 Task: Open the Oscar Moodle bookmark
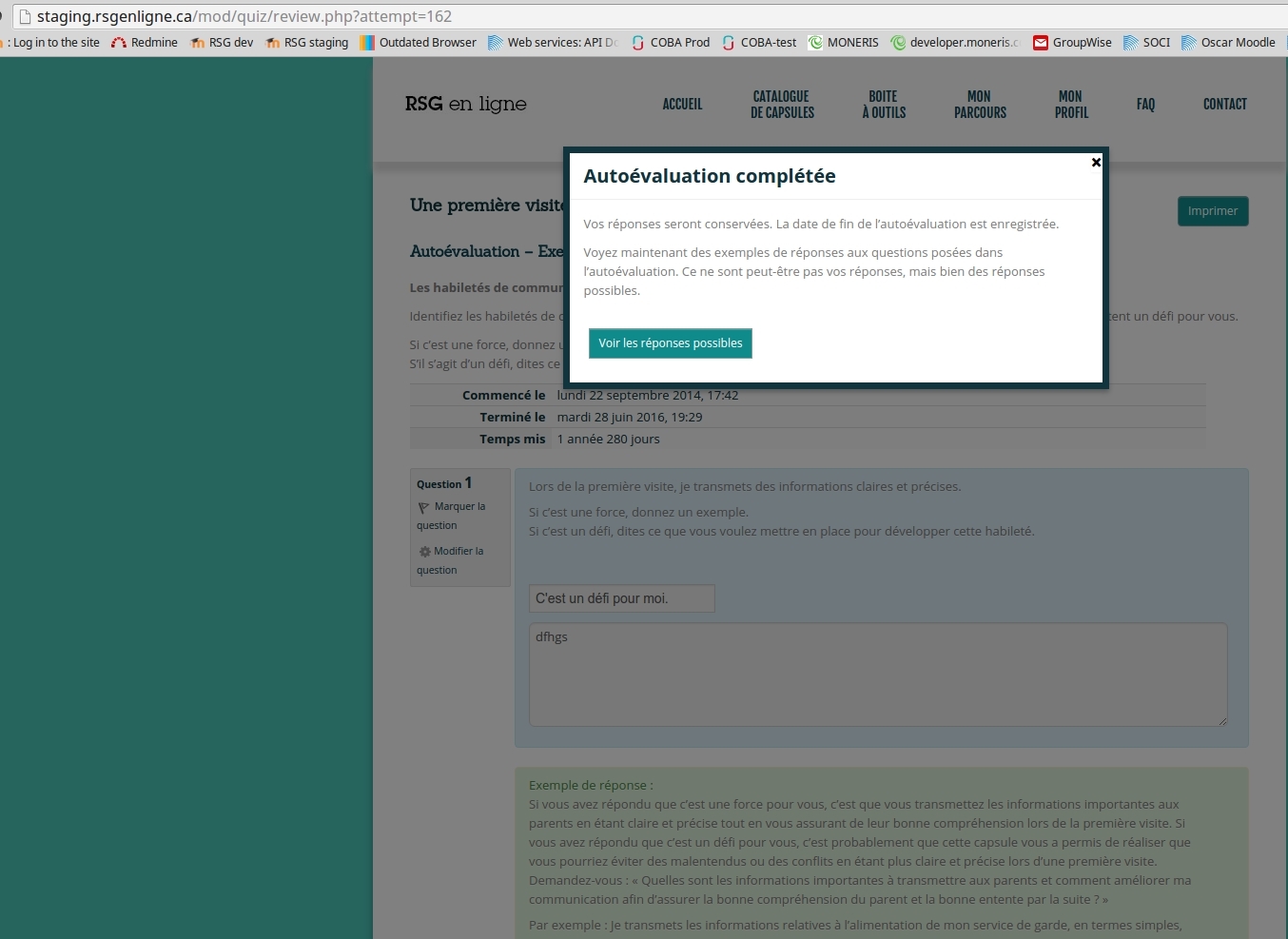click(x=1228, y=43)
